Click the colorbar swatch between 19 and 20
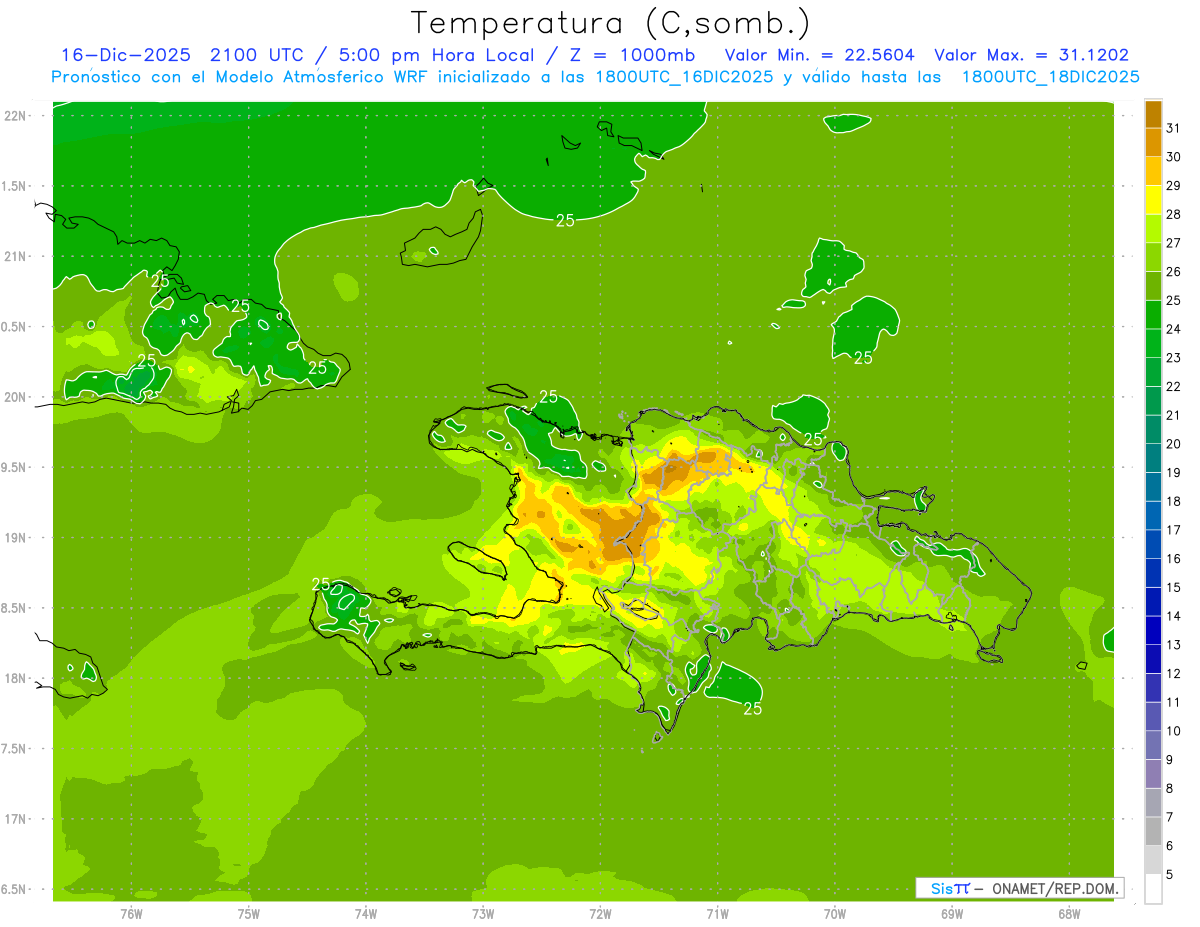 [x=1154, y=458]
